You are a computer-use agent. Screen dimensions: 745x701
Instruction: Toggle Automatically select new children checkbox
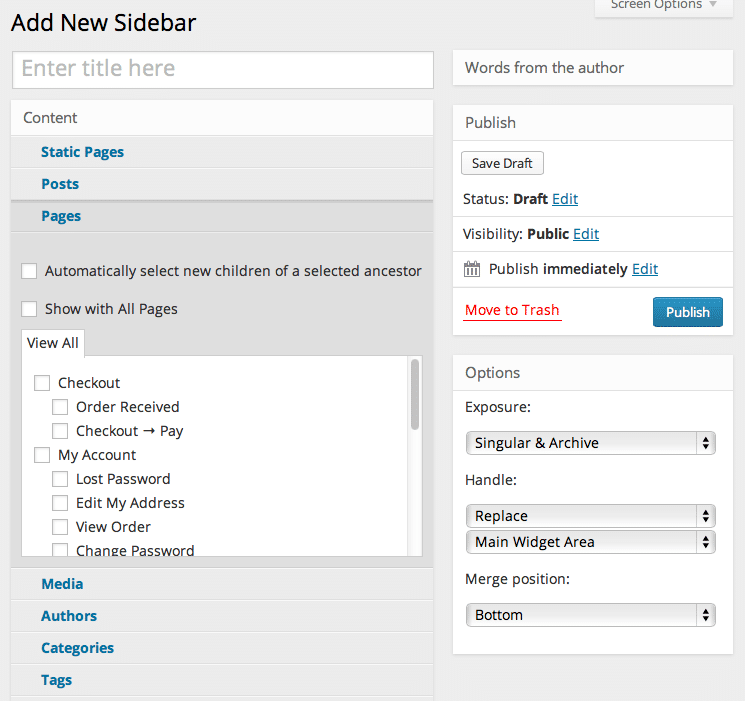point(29,271)
